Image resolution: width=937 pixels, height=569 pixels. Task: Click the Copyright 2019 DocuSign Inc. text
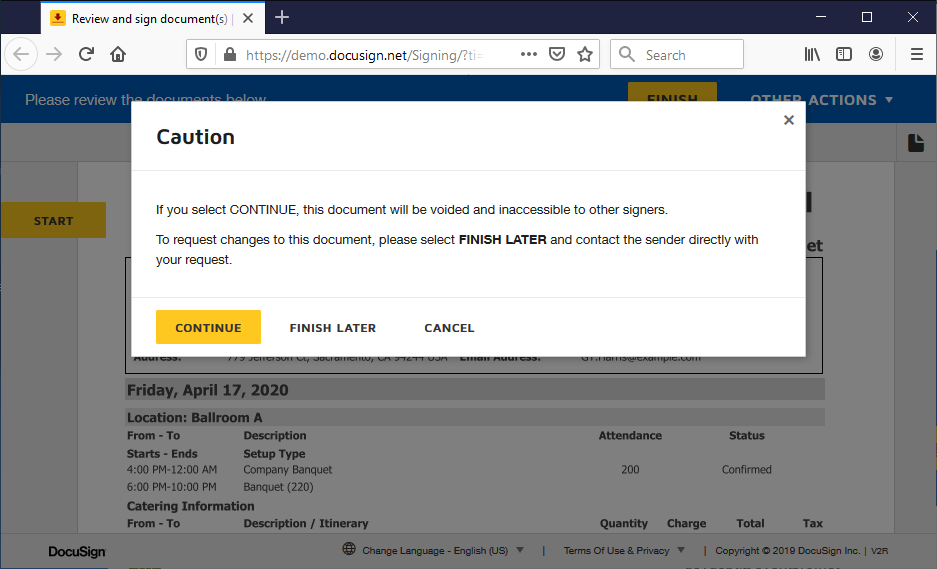(x=787, y=550)
